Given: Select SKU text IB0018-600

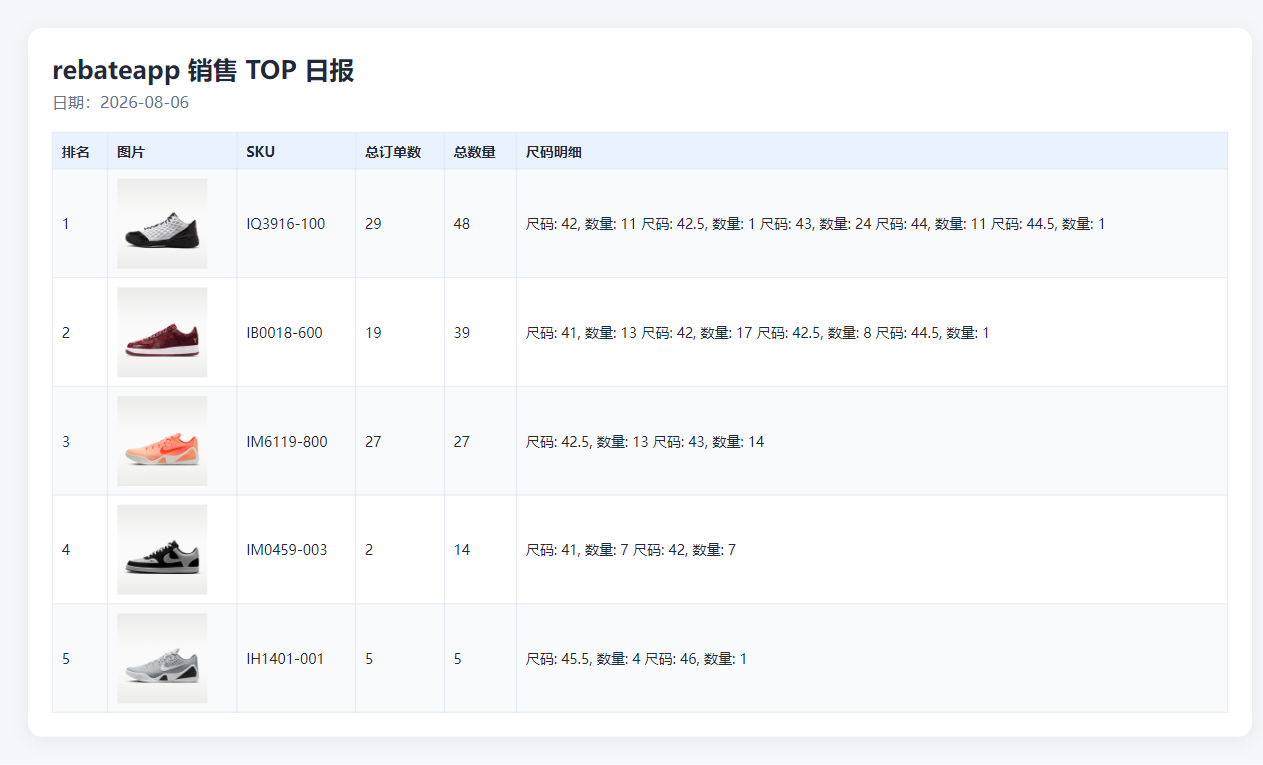Looking at the screenshot, I should [x=285, y=333].
